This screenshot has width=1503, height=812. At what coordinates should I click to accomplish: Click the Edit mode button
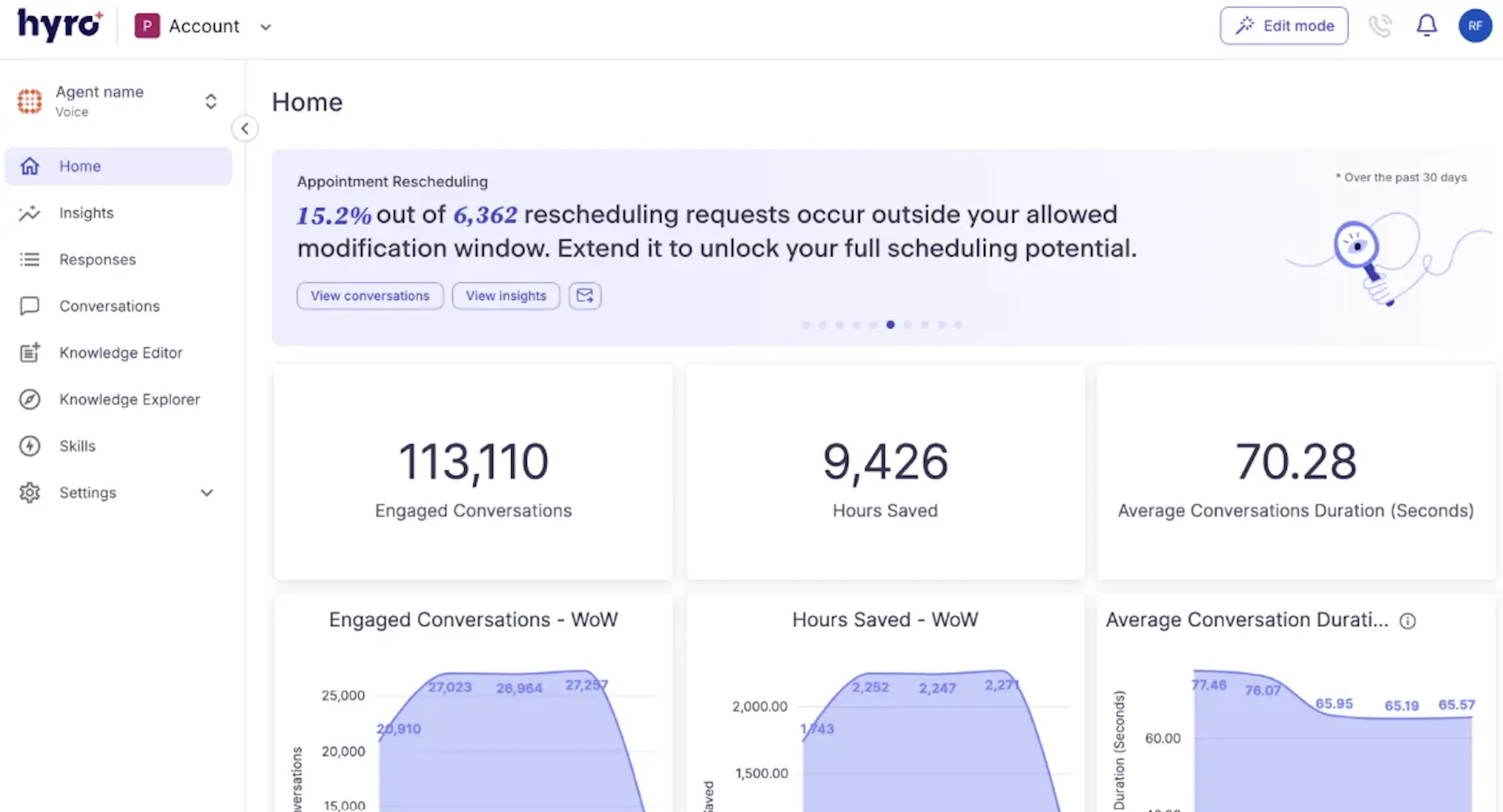tap(1284, 26)
